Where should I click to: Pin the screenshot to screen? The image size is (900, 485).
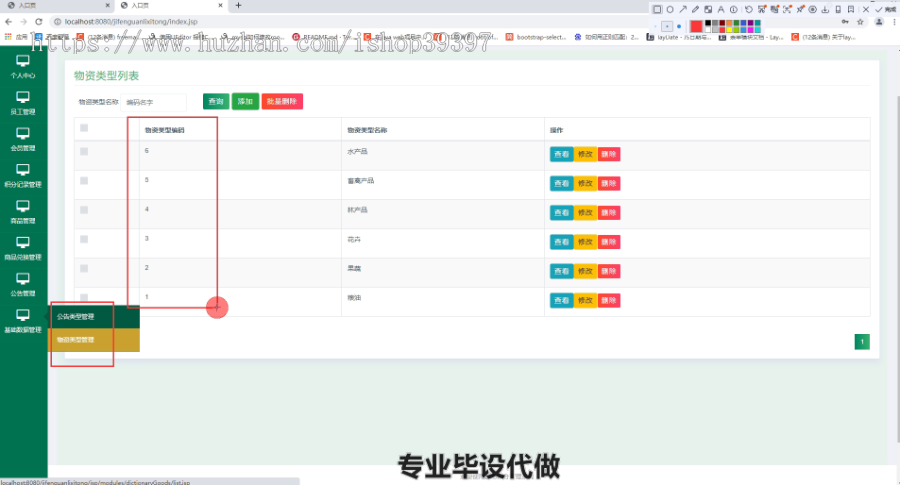click(x=800, y=9)
